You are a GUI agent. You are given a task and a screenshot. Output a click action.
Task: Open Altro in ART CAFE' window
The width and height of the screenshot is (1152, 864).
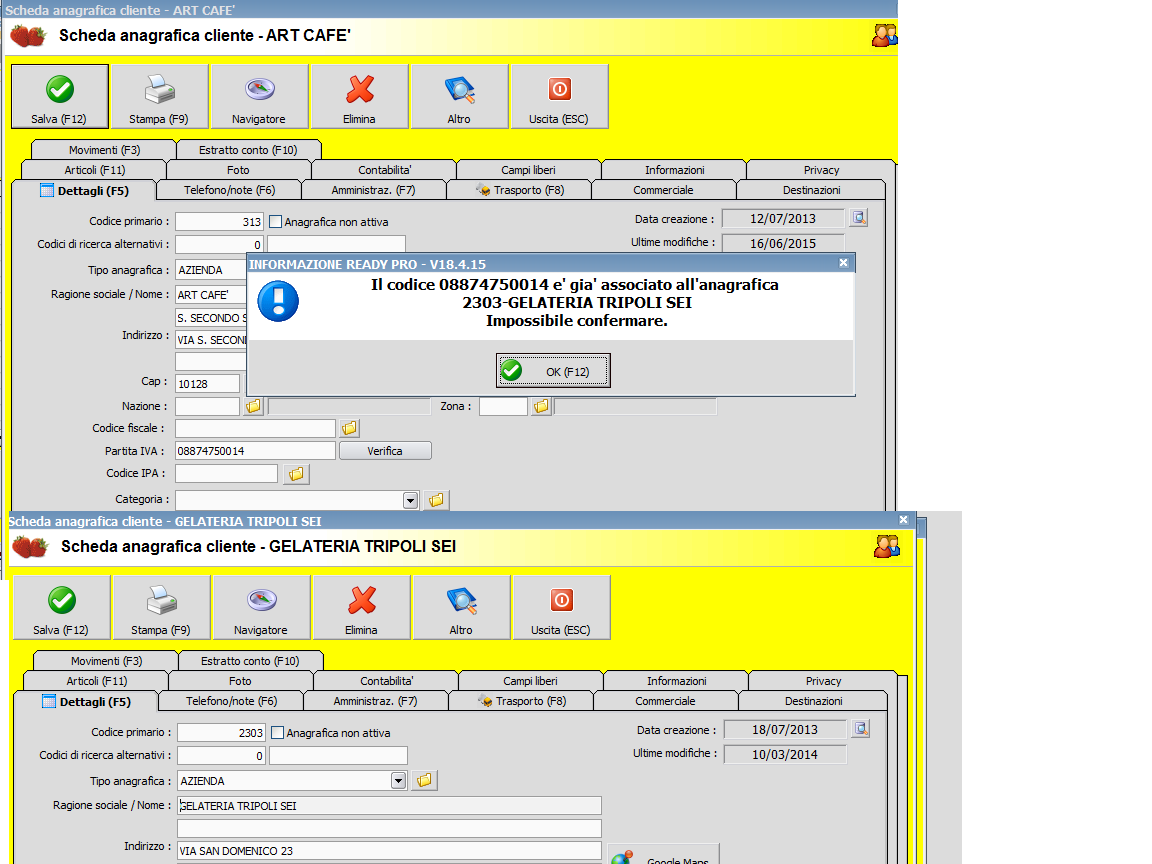click(459, 96)
